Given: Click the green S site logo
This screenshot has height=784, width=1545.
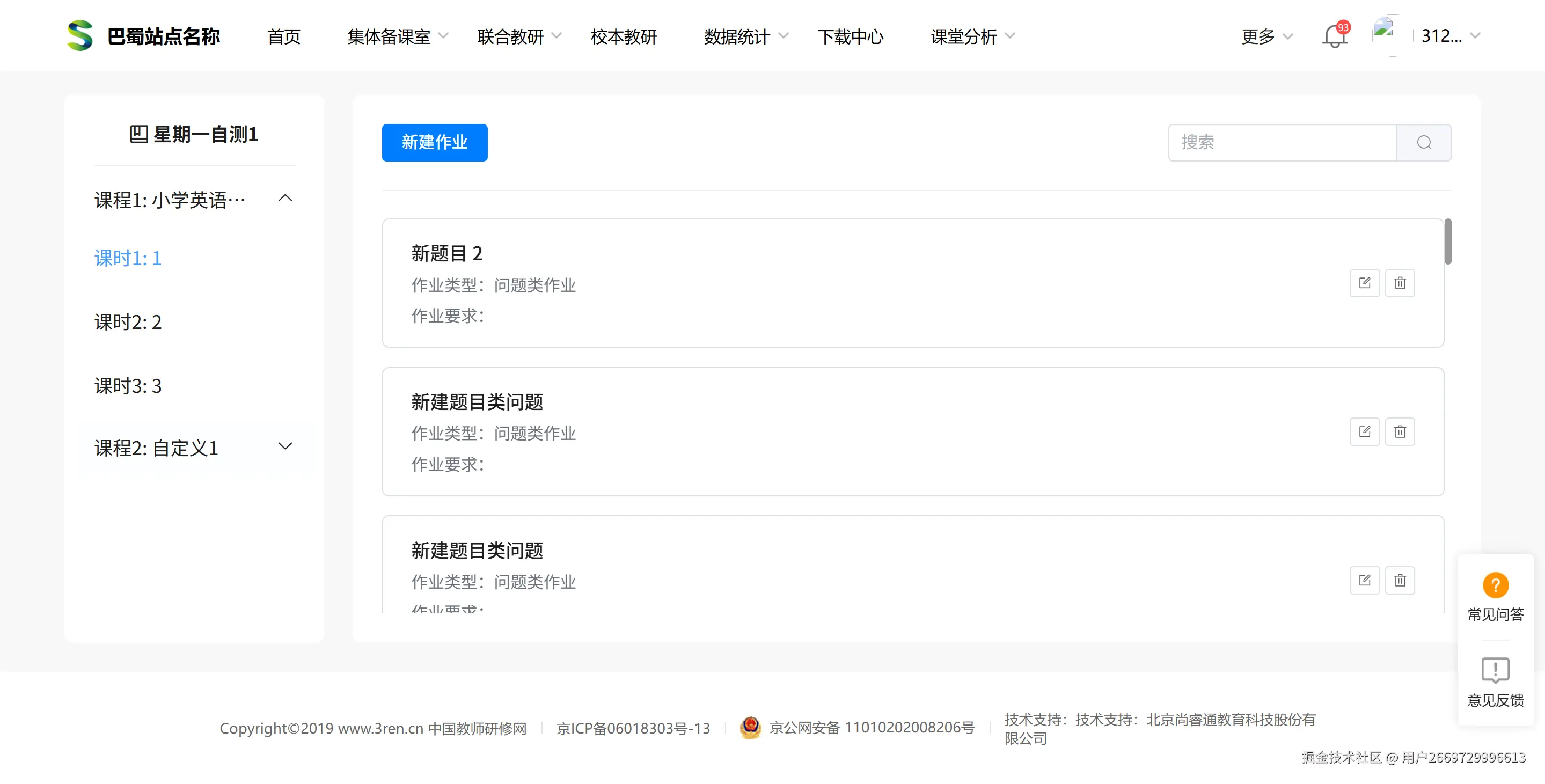Looking at the screenshot, I should point(80,35).
